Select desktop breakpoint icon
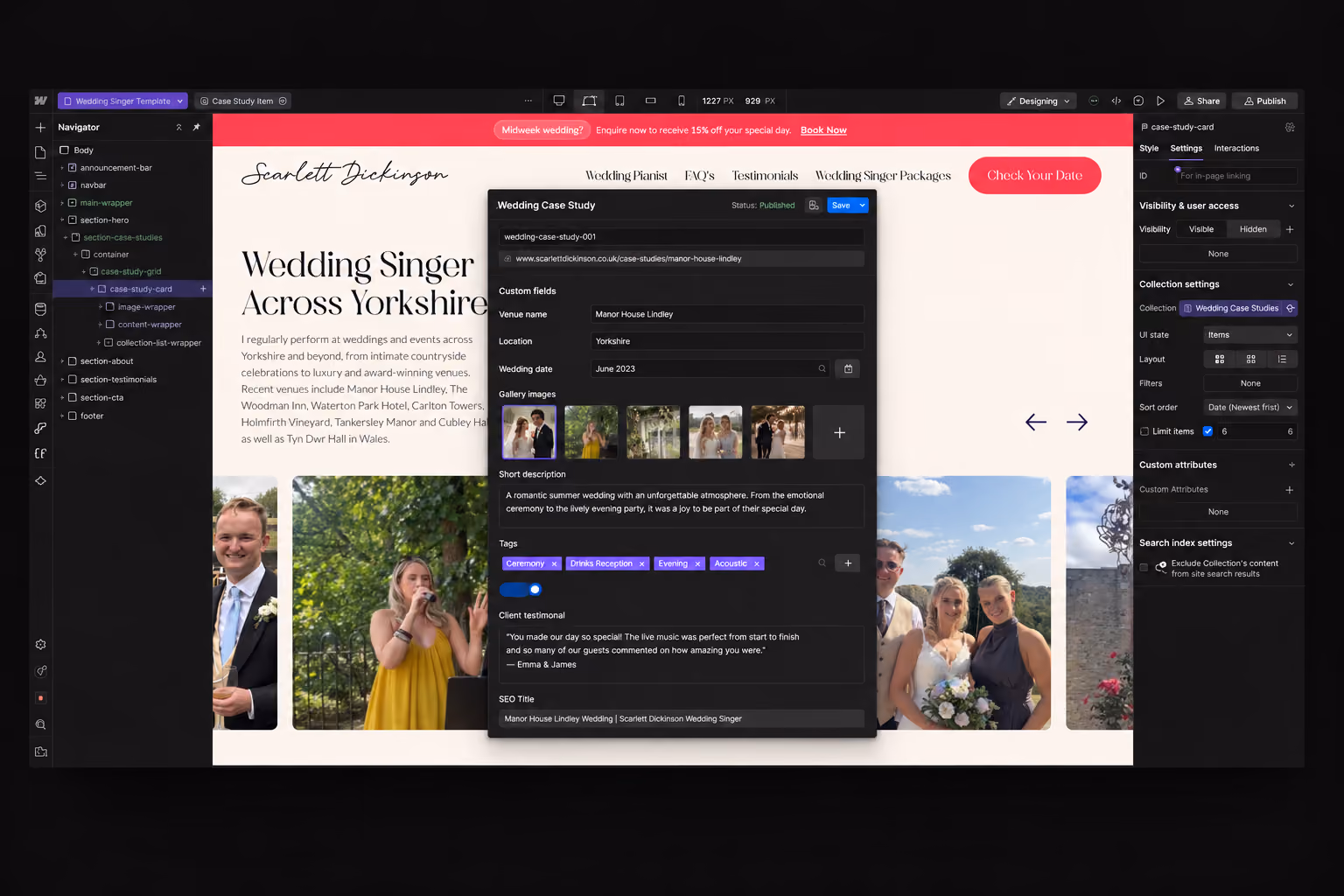This screenshot has width=1344, height=896. 559,101
